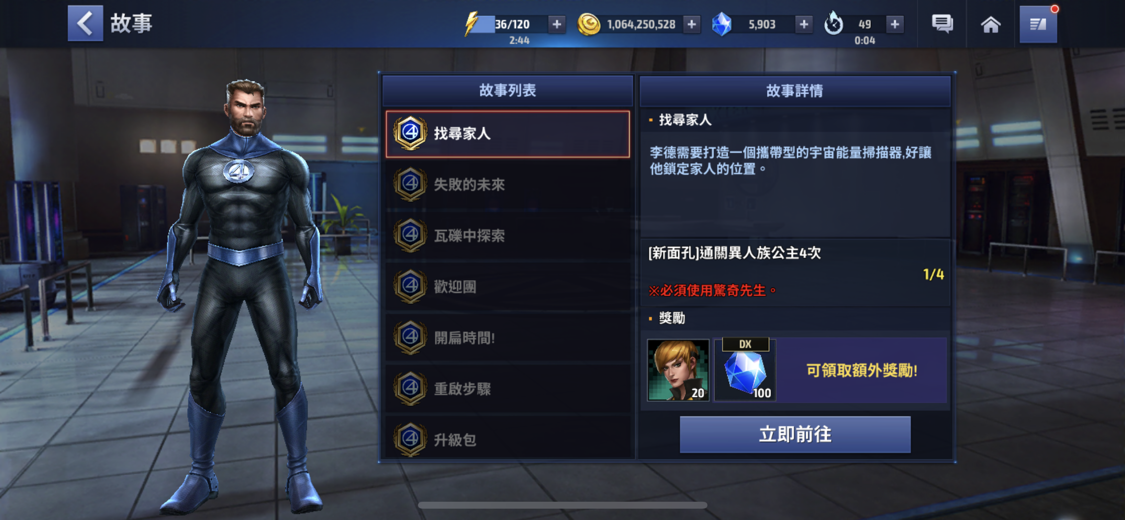Return to lobby via home icon
1125x520 pixels.
[991, 24]
